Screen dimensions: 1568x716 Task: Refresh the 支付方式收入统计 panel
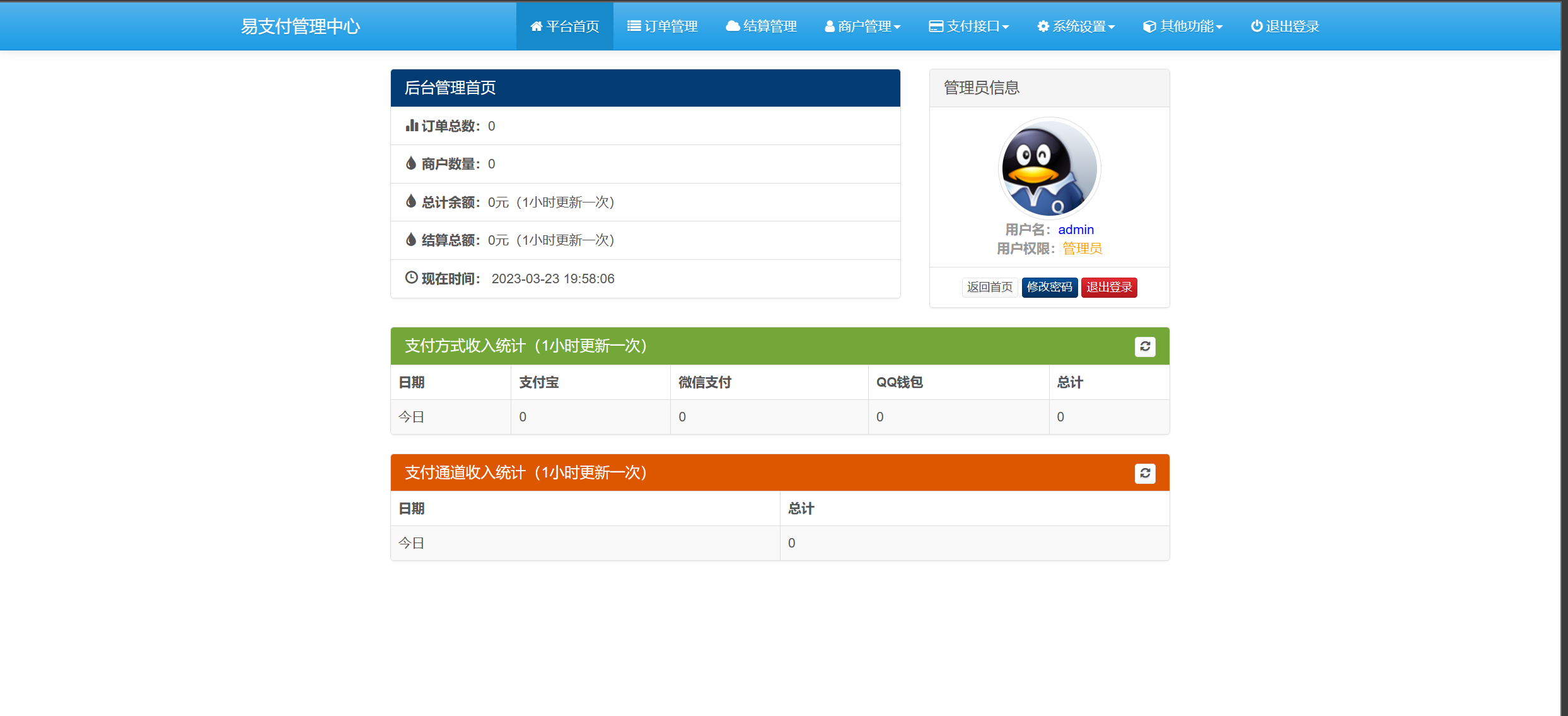[x=1146, y=346]
